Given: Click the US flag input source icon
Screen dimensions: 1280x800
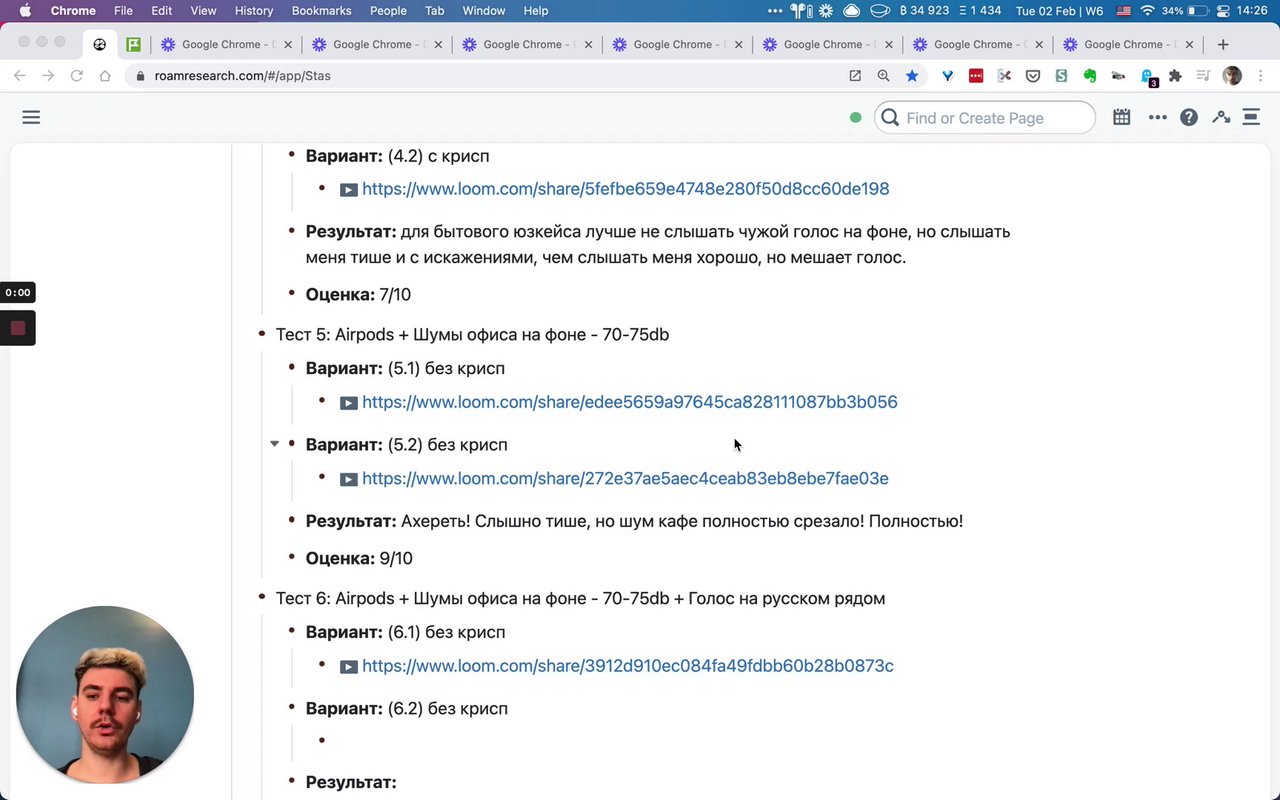Looking at the screenshot, I should click(1123, 11).
